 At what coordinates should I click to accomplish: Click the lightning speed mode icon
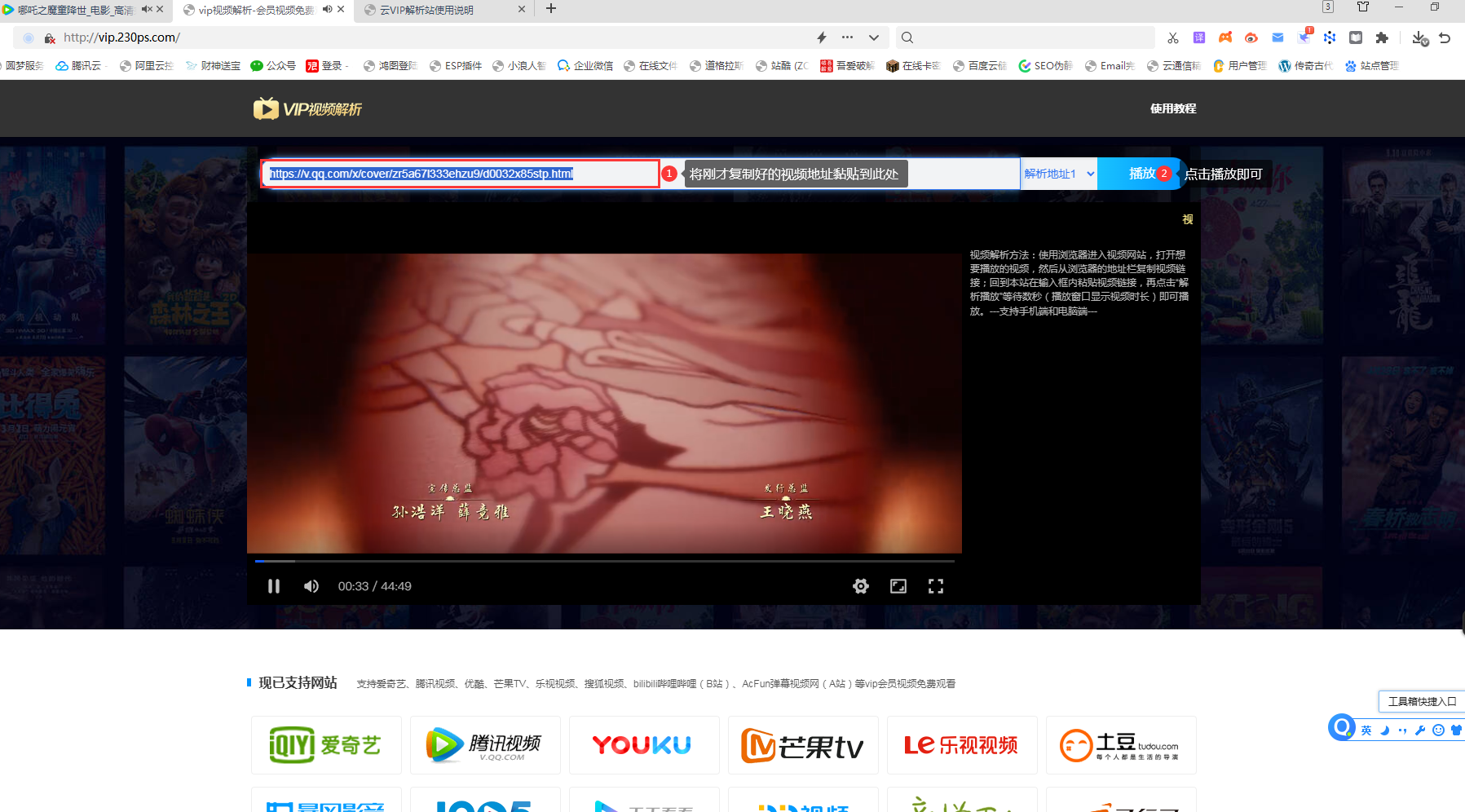coord(822,38)
